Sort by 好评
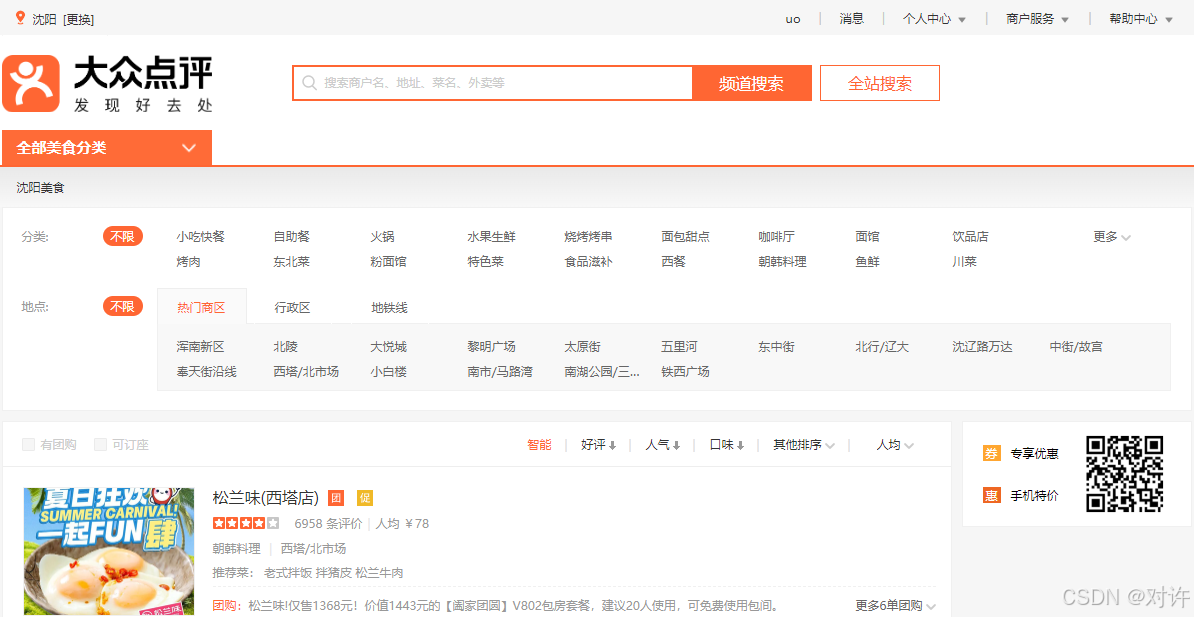This screenshot has height=617, width=1194. click(x=599, y=445)
